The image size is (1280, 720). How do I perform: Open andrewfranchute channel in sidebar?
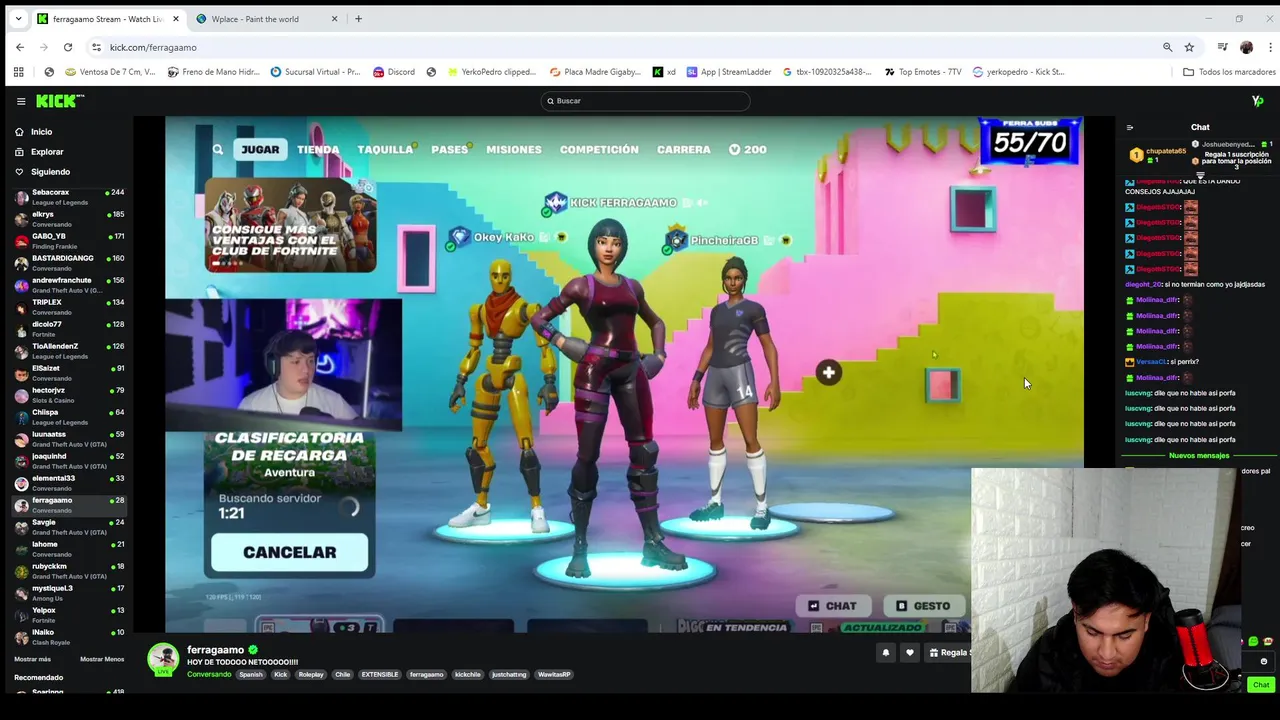[68, 284]
